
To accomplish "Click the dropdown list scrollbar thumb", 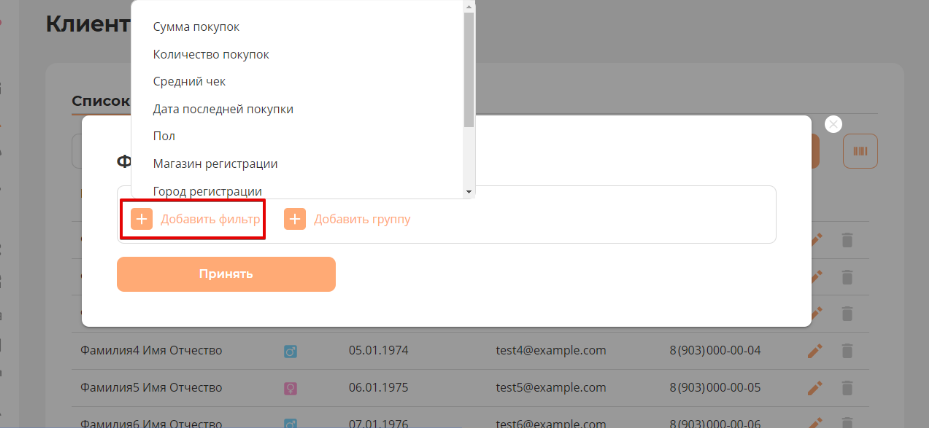I will pyautogui.click(x=469, y=65).
